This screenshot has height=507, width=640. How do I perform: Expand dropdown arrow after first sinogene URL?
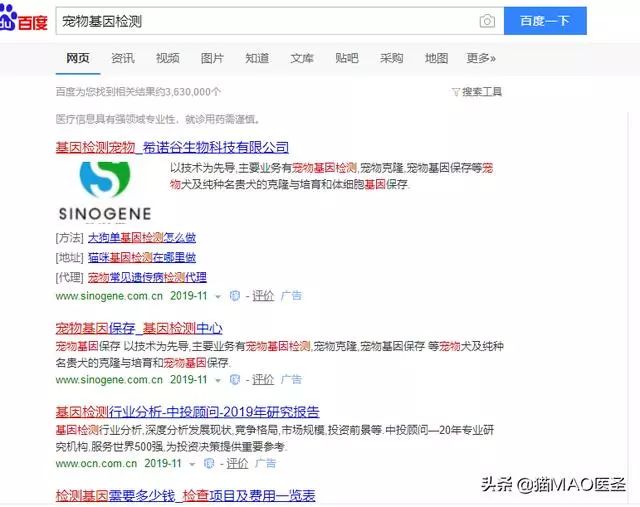[x=218, y=297]
